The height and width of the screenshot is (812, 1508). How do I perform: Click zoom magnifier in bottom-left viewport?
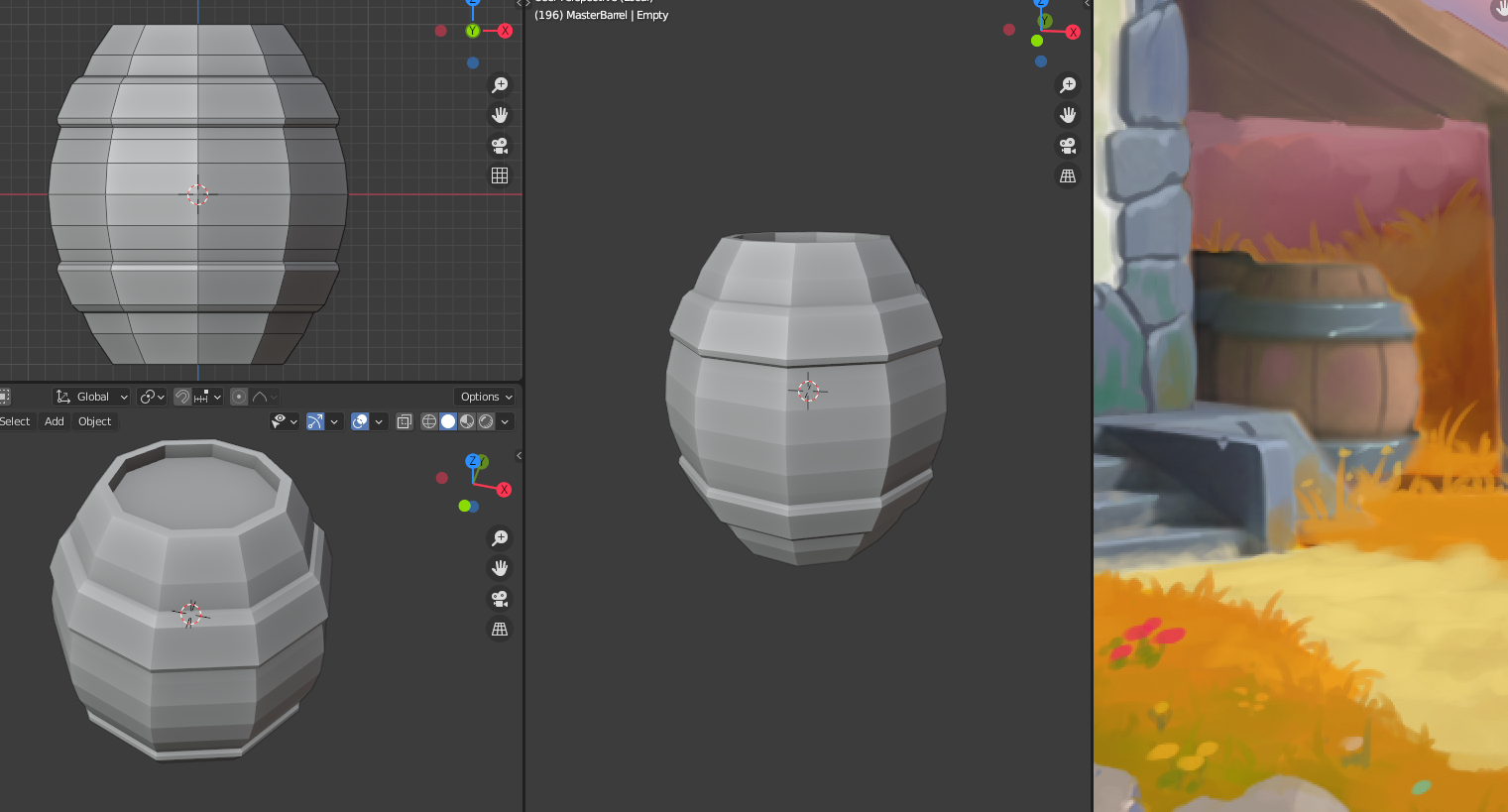coord(500,537)
